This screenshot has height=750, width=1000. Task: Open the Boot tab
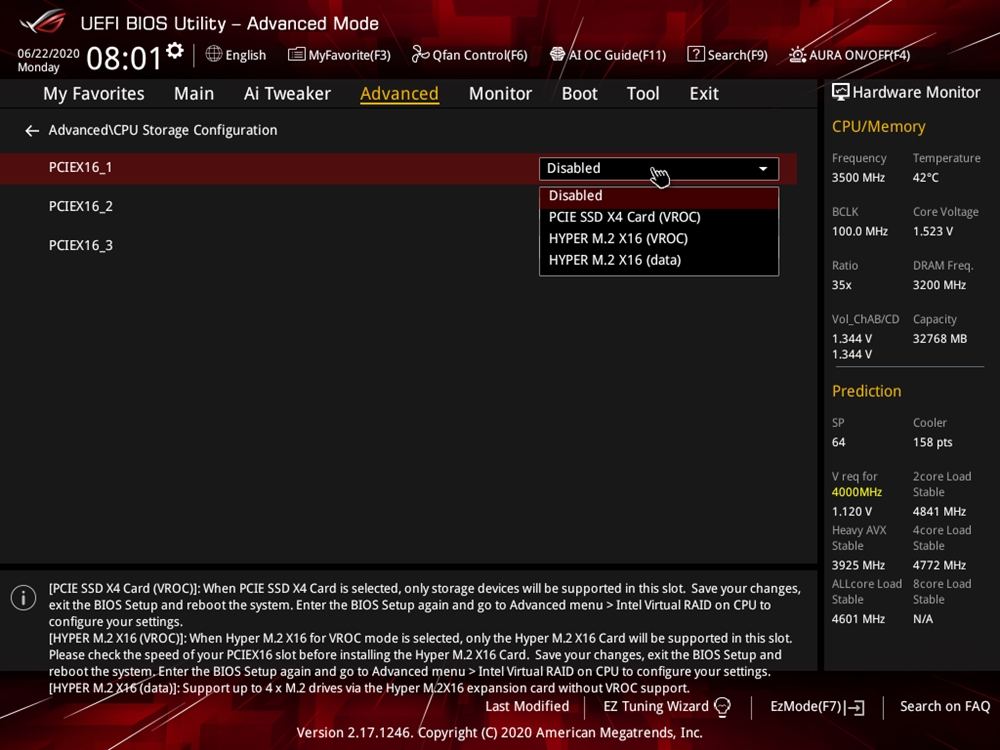tap(579, 94)
